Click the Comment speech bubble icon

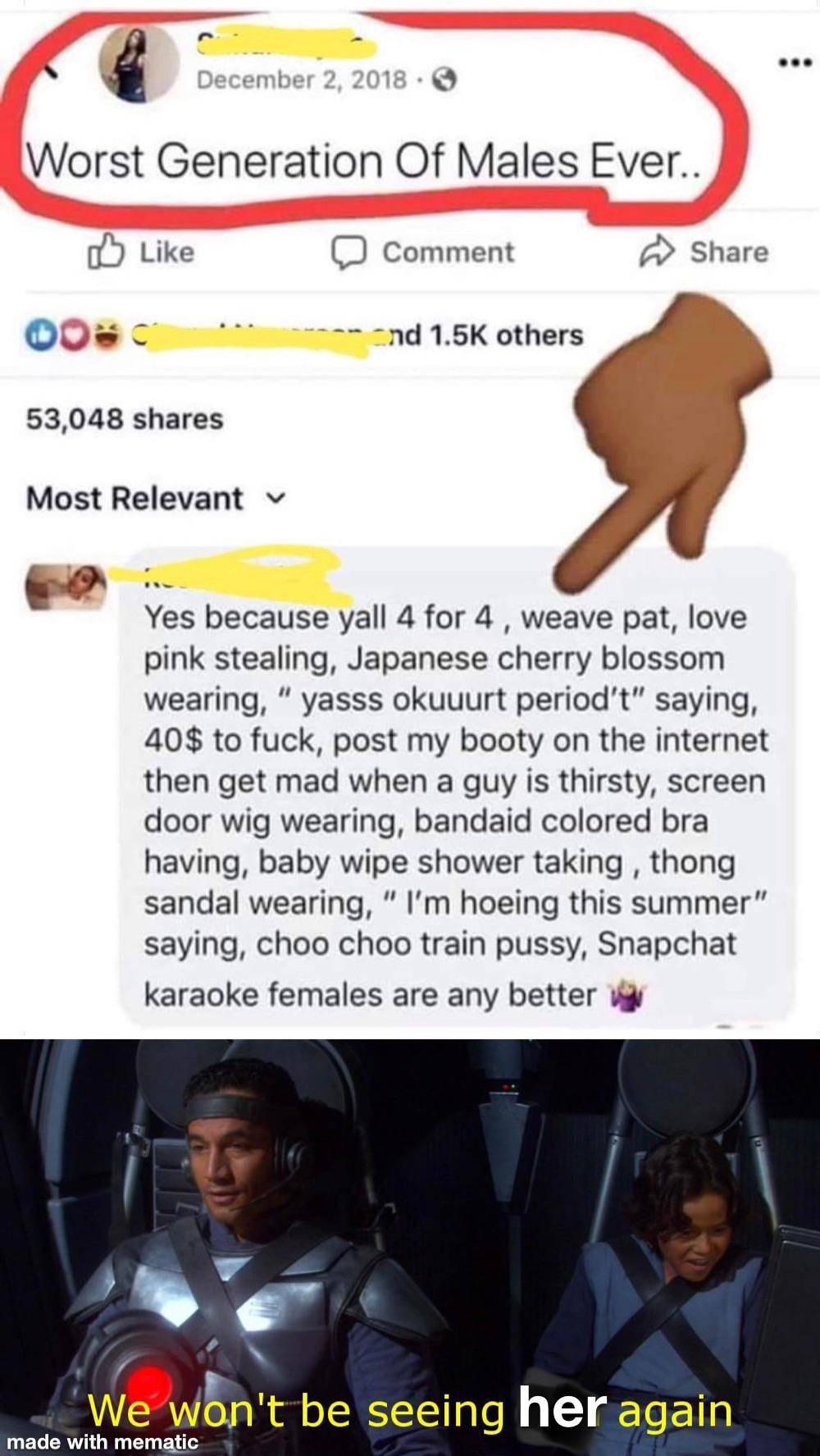point(348,253)
